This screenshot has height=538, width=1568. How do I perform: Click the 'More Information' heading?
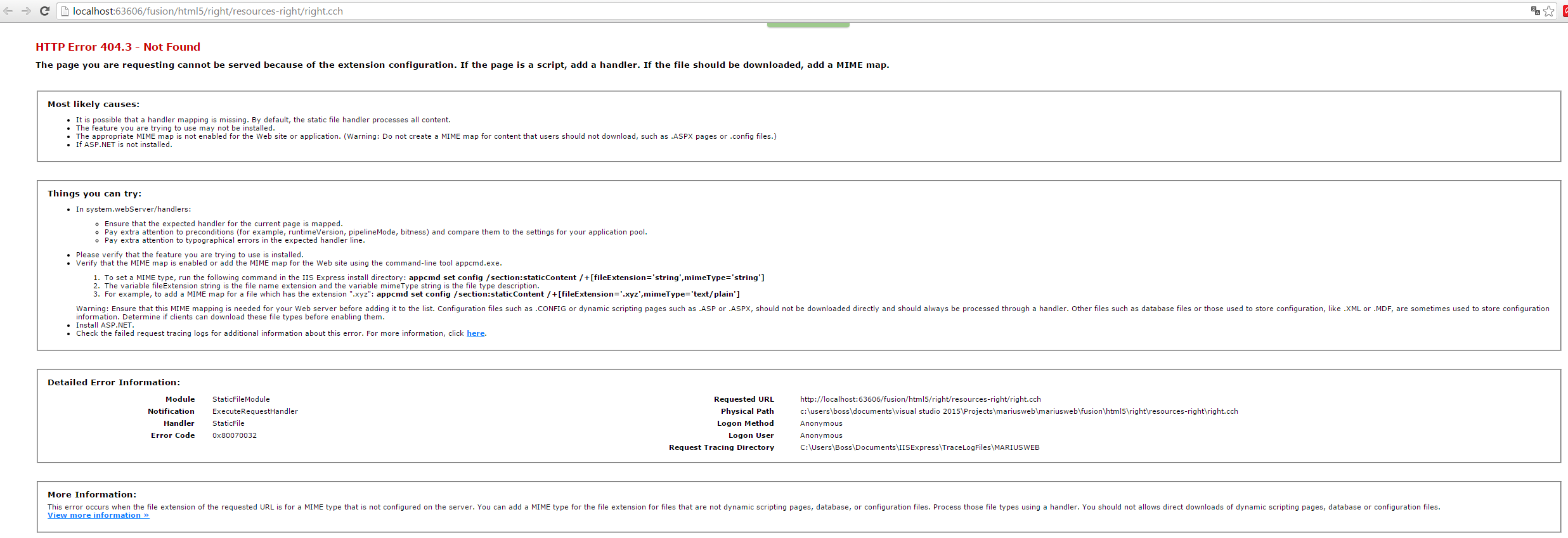coord(91,494)
